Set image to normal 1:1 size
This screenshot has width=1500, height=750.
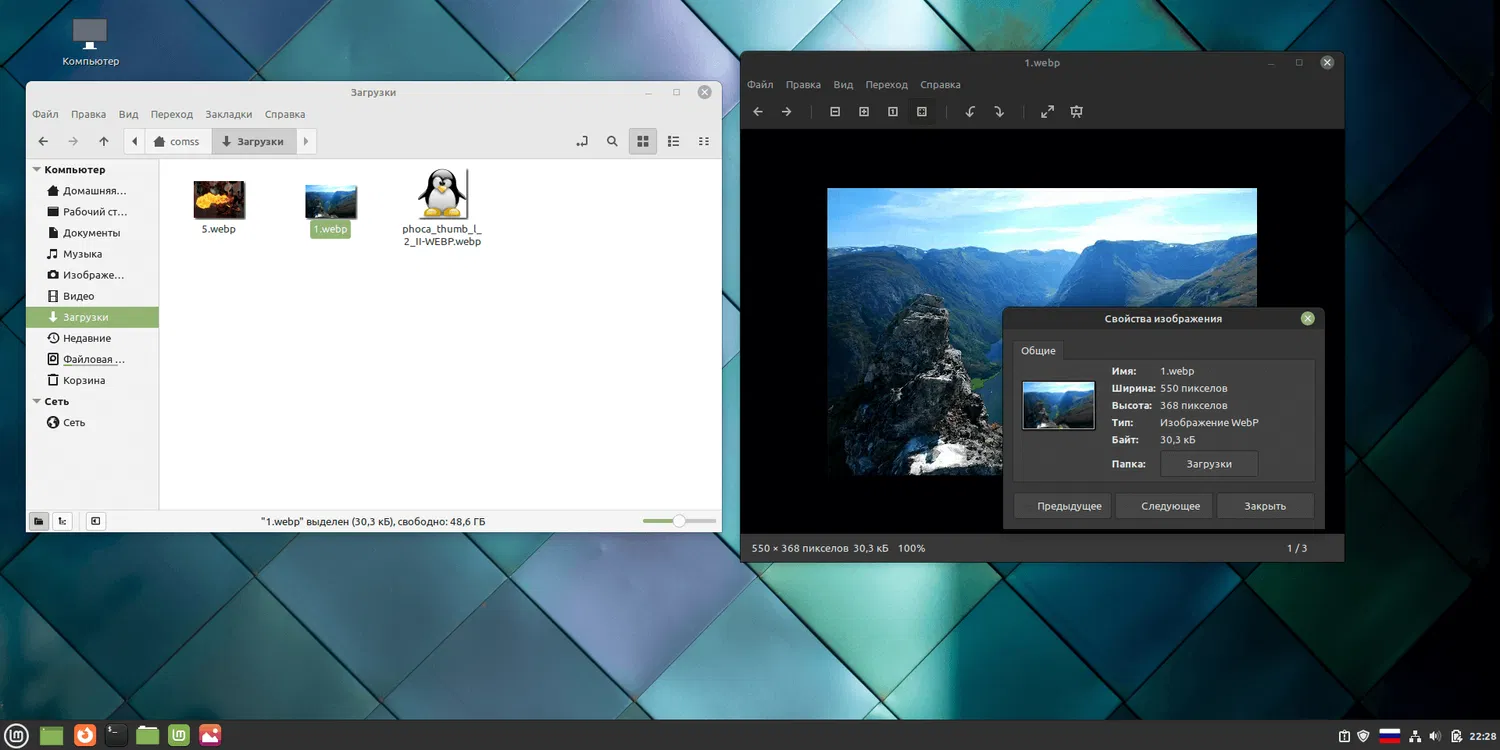point(893,112)
